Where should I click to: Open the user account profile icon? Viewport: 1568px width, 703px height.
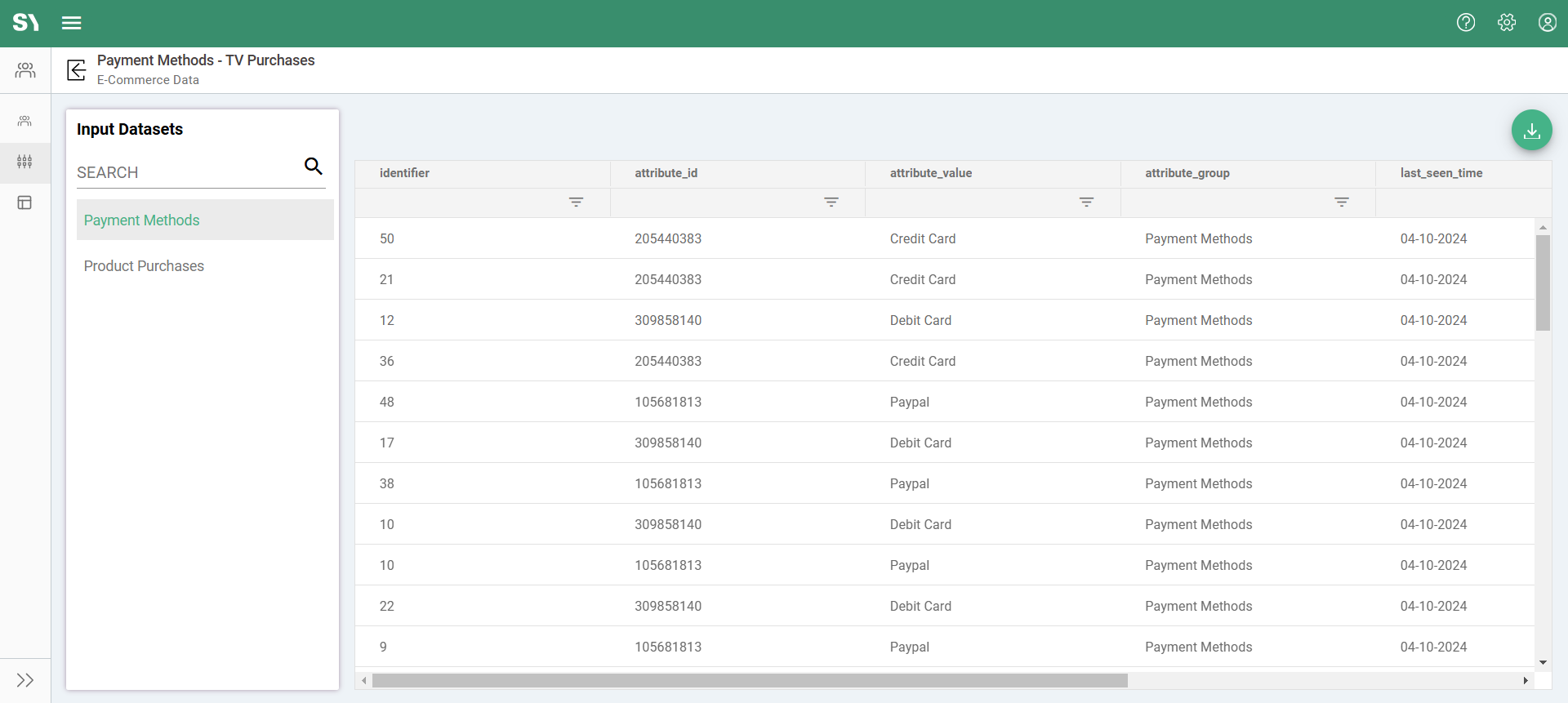click(x=1547, y=23)
